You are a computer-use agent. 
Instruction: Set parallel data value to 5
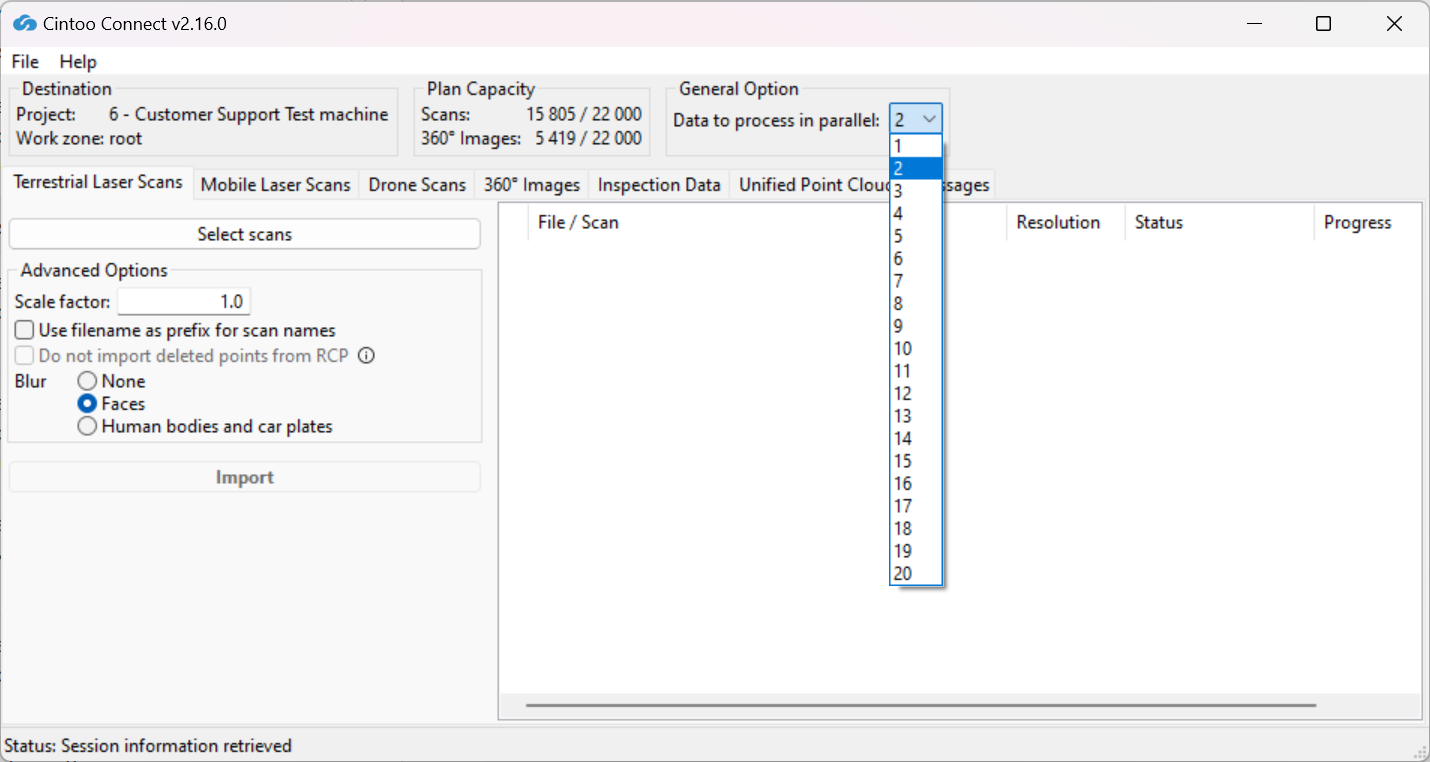(916, 236)
